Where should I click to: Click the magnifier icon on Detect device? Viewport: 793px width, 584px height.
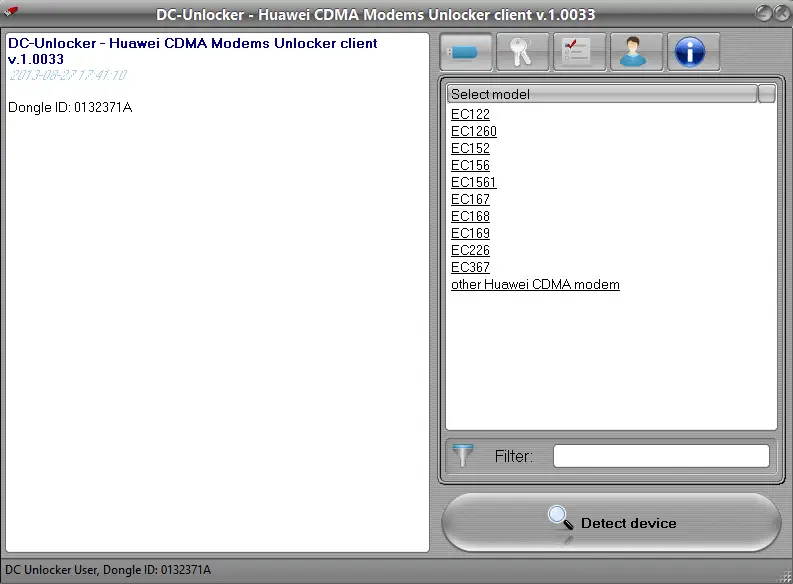(560, 517)
